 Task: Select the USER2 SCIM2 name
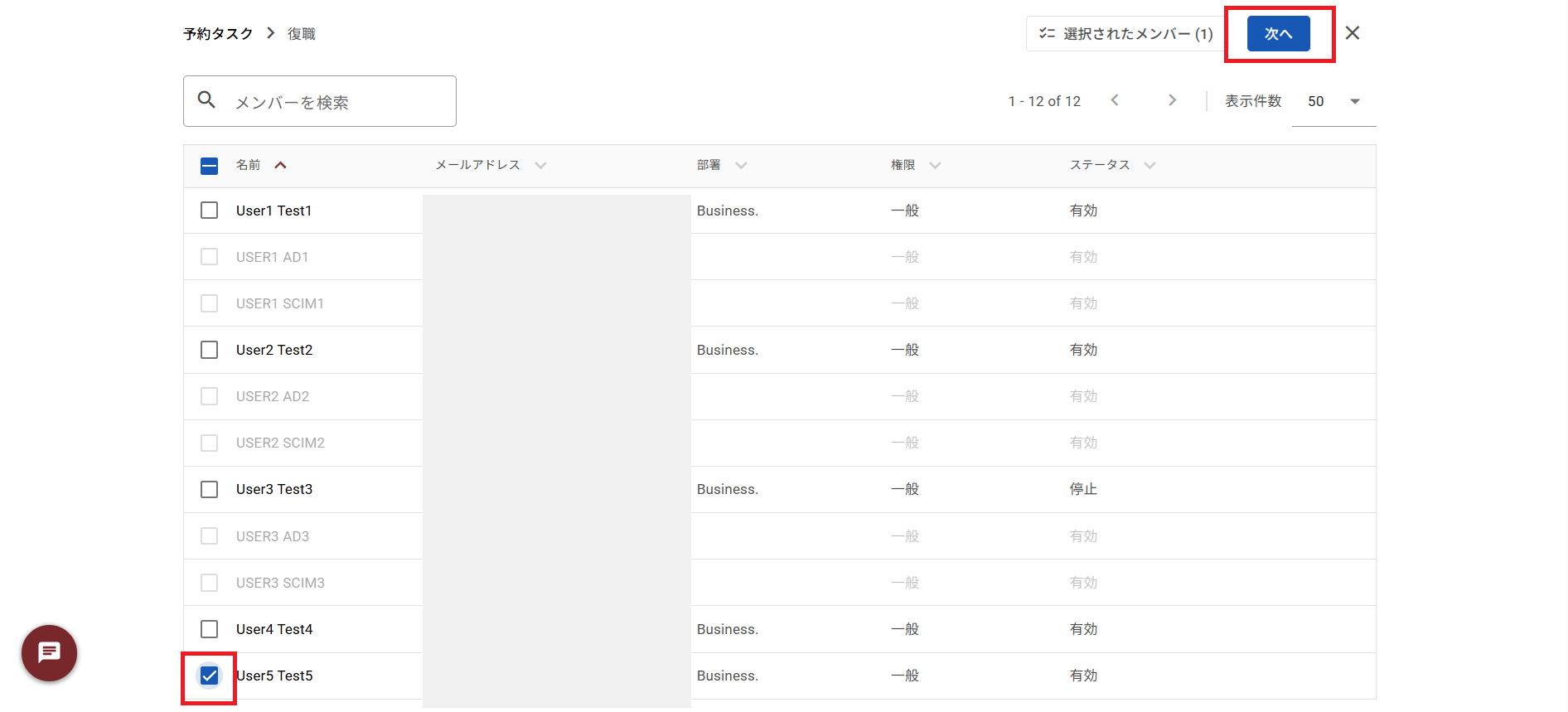point(280,443)
